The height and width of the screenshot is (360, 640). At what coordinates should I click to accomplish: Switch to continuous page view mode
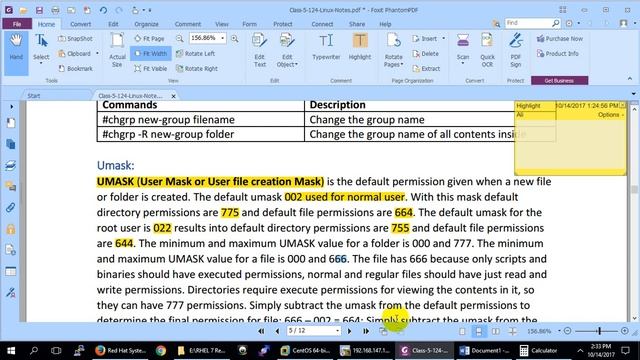pyautogui.click(x=479, y=331)
